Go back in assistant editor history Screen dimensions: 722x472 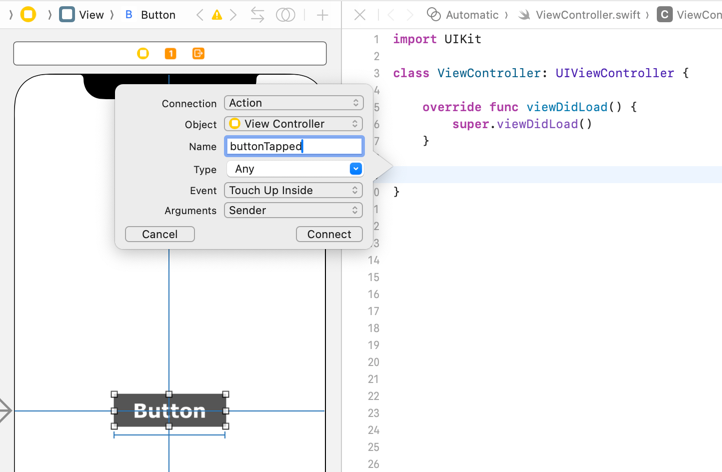tap(391, 15)
